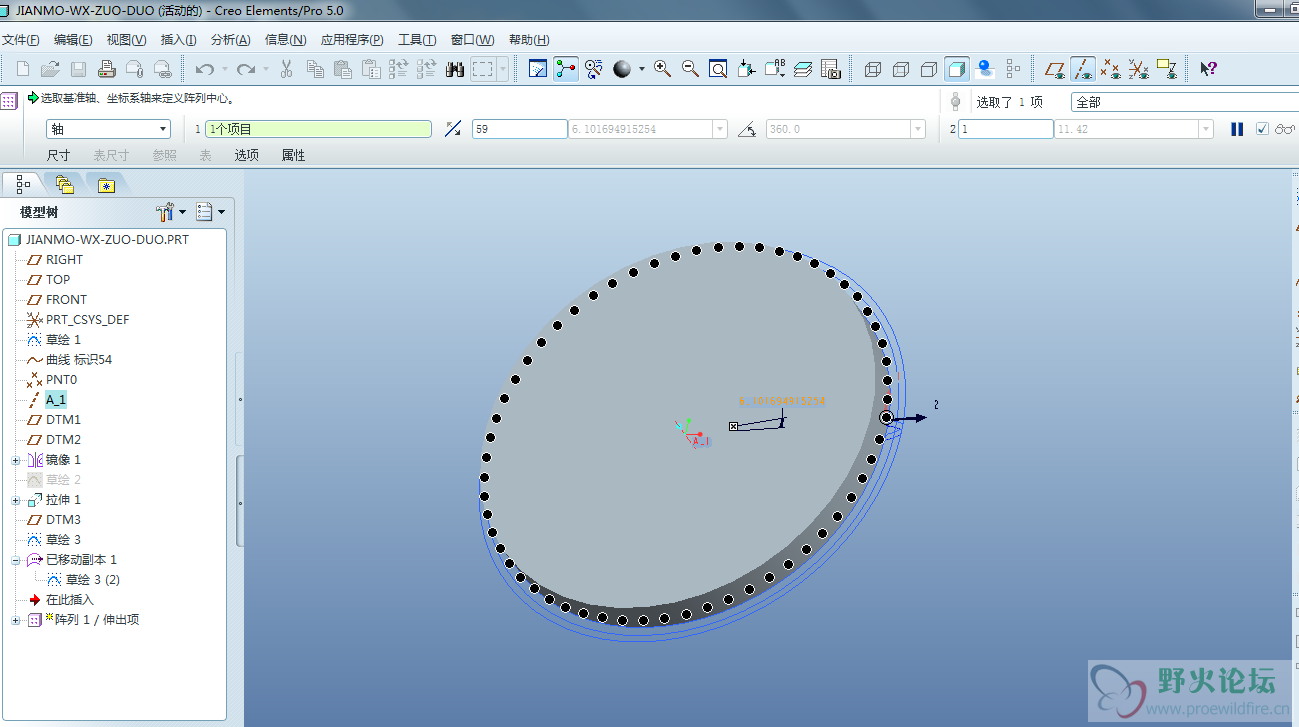The image size is (1299, 727).
Task: Select the A_1 axis in model tree
Action: click(55, 400)
